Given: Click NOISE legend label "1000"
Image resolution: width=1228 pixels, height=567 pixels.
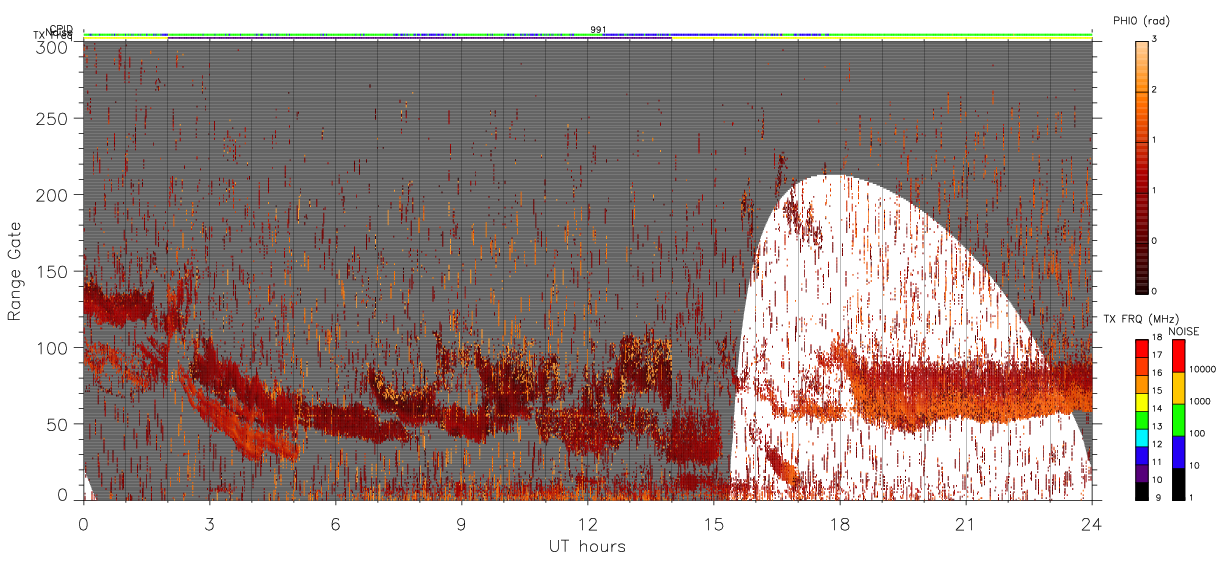Looking at the screenshot, I should point(1199,401).
